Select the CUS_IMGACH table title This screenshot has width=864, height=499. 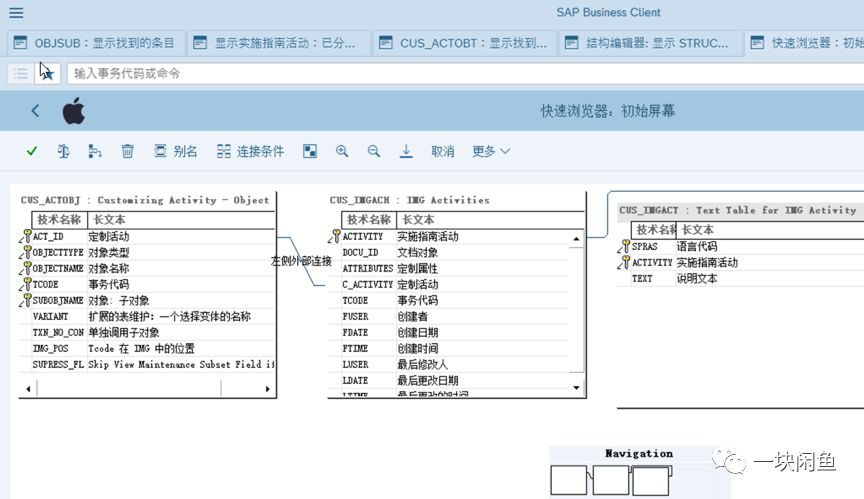point(409,200)
